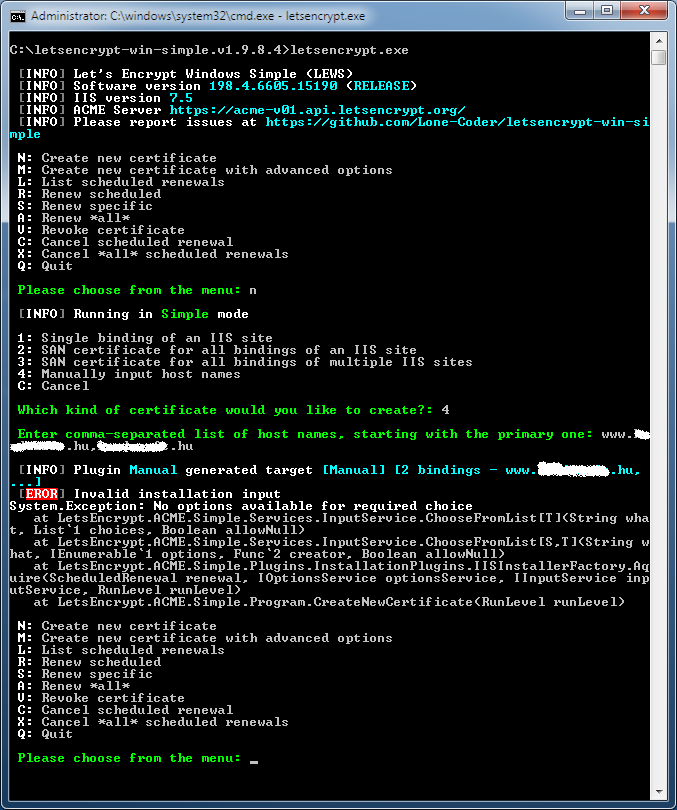Click the first 'Q: Quit' line
Image resolution: width=677 pixels, height=810 pixels.
(45, 266)
